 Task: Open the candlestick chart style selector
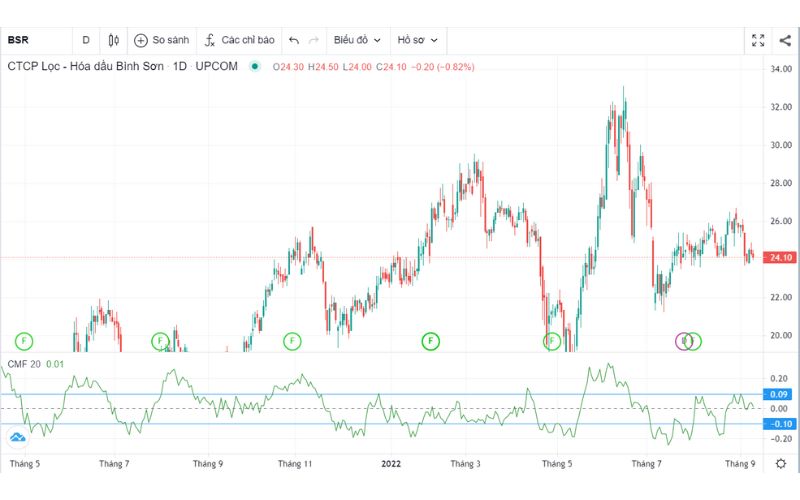tap(114, 40)
